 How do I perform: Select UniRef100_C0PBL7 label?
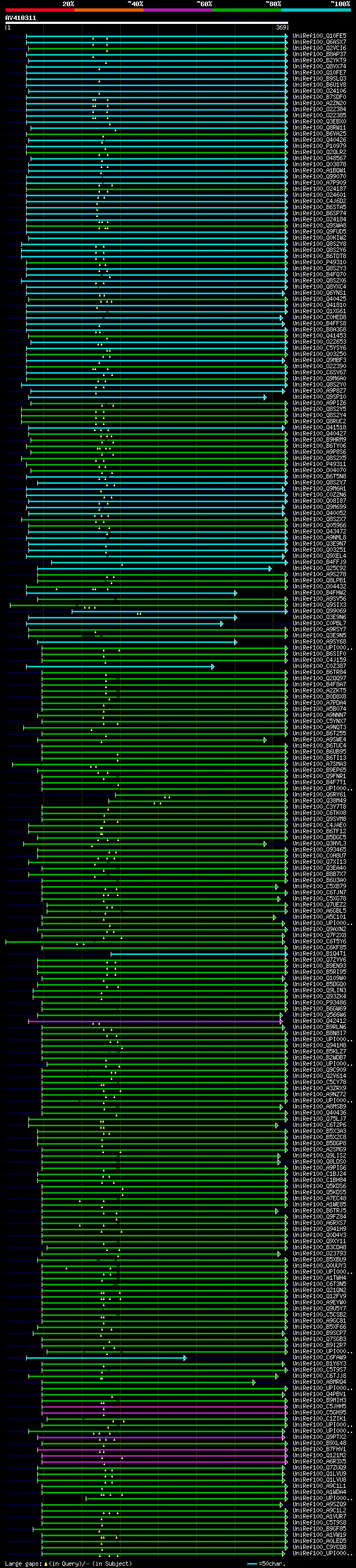click(x=319, y=624)
